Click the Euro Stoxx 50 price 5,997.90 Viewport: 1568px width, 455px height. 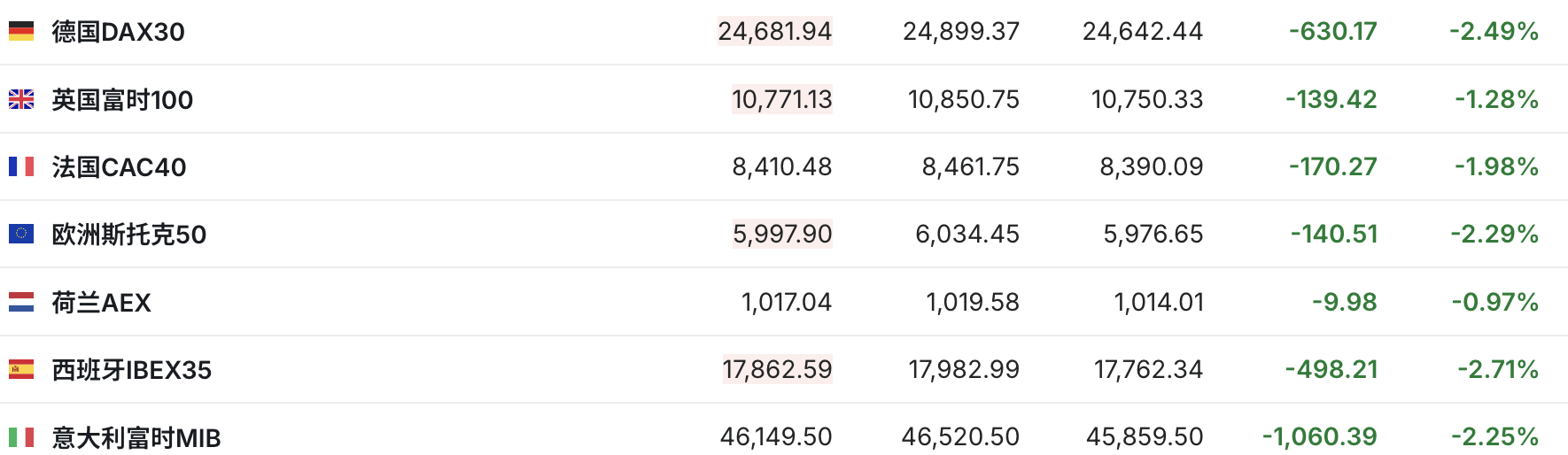(781, 234)
